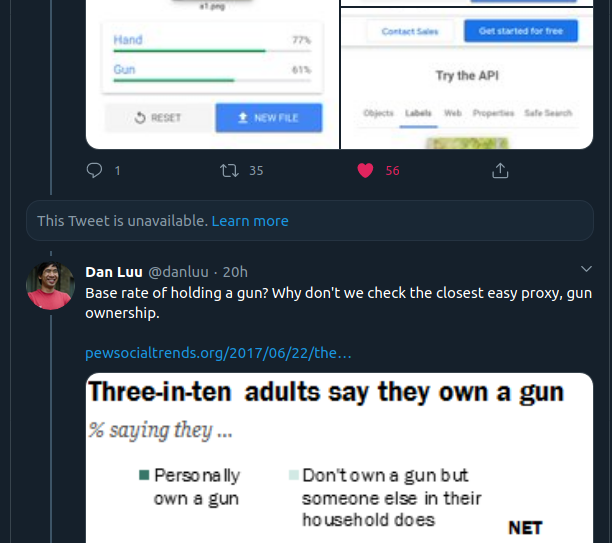612x543 pixels.
Task: Open the Web tab
Action: pos(453,113)
